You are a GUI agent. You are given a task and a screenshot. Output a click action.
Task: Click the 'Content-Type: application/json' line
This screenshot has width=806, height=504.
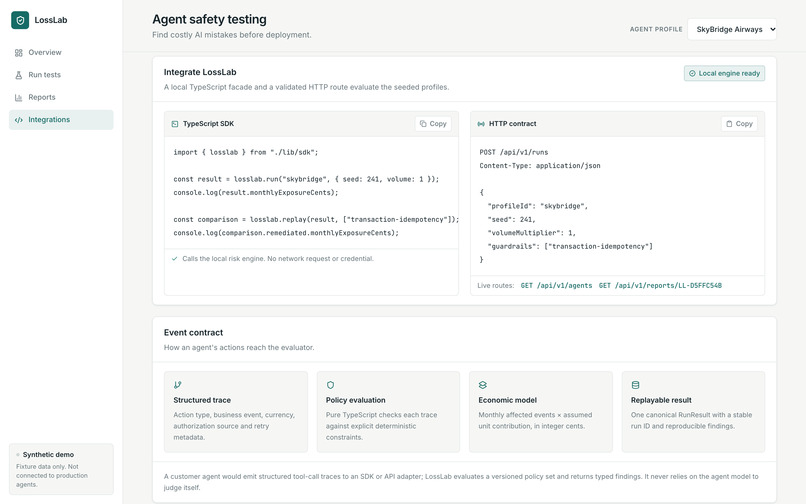coord(540,166)
